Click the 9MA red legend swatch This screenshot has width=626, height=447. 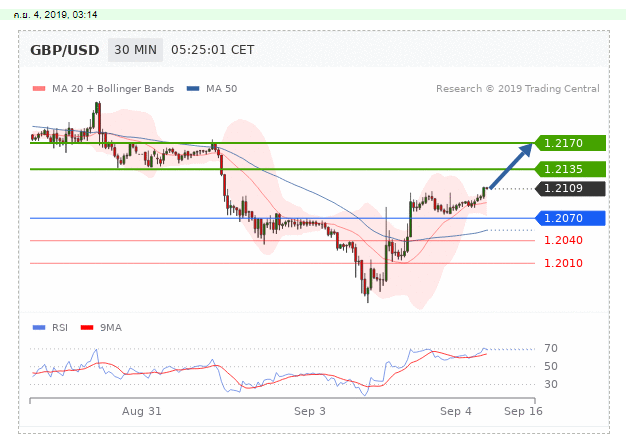coord(87,328)
